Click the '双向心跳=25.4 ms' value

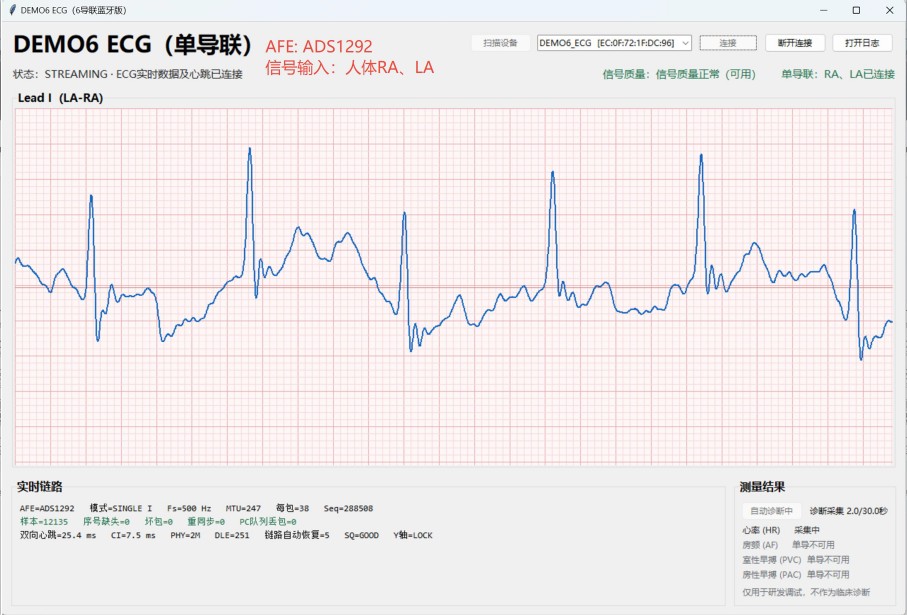[x=58, y=535]
